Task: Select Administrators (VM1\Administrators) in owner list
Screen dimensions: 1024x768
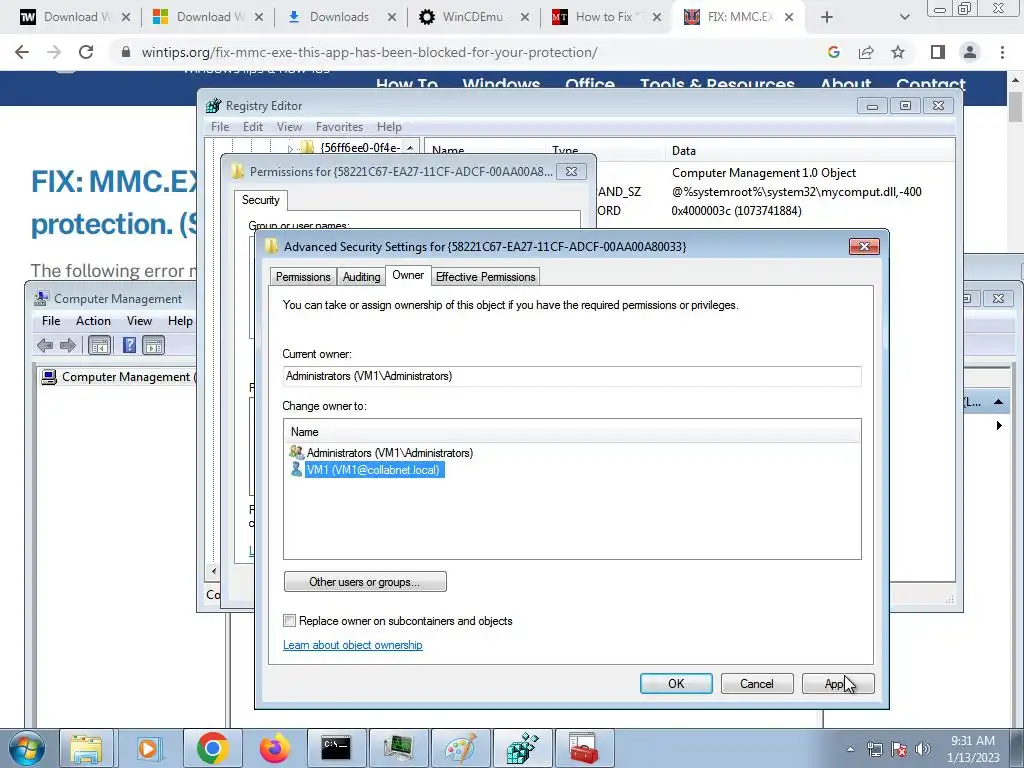Action: [390, 453]
